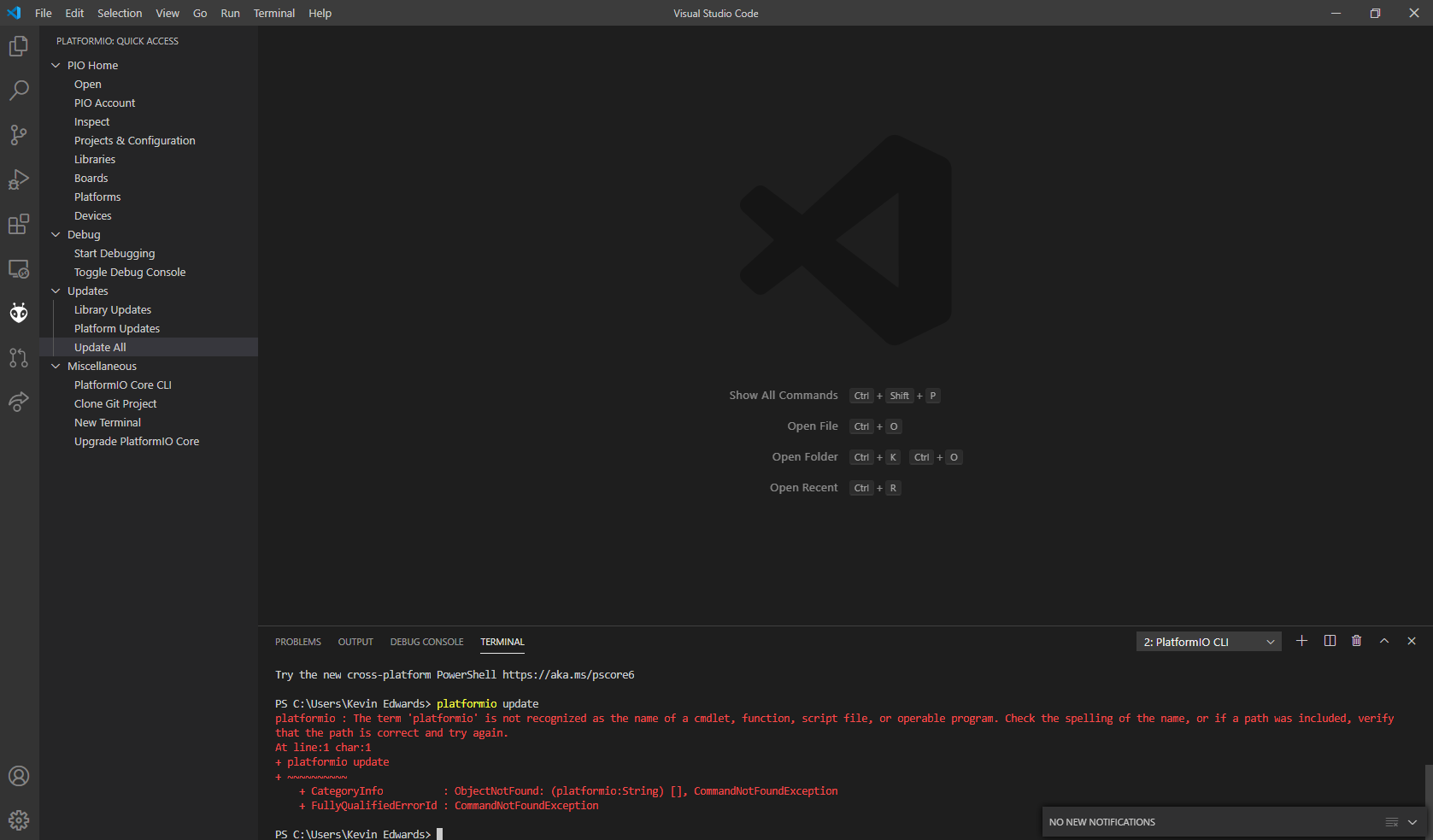
Task: Split the terminal panel
Action: 1330,641
